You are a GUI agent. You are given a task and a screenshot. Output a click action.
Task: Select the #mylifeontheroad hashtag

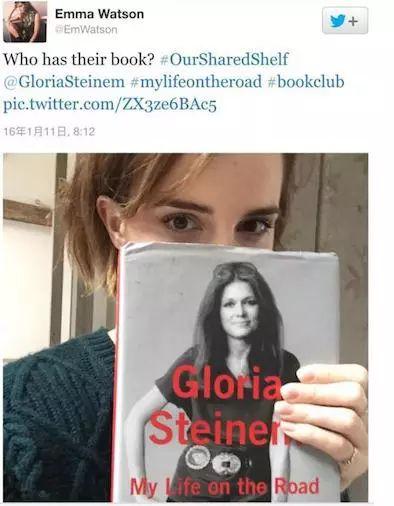tap(196, 82)
